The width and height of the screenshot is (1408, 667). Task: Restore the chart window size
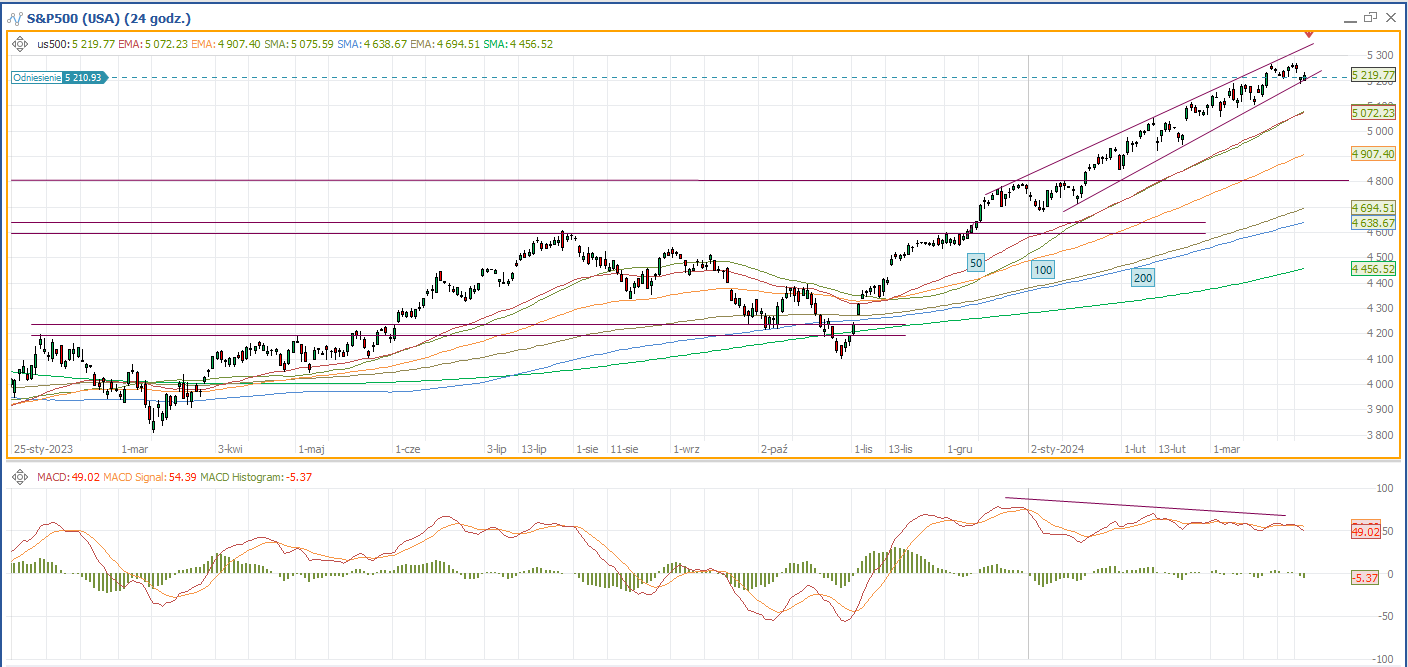pos(1369,17)
